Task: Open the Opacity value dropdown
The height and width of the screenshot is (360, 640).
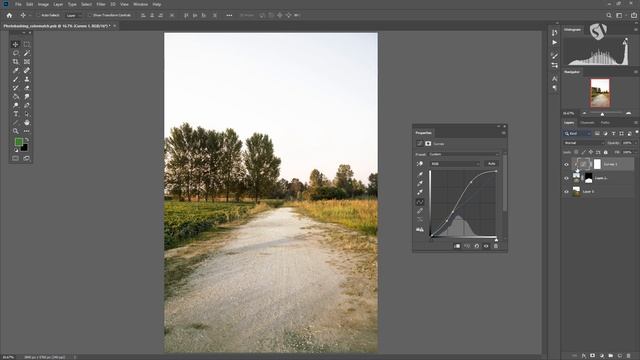Action: click(x=629, y=143)
